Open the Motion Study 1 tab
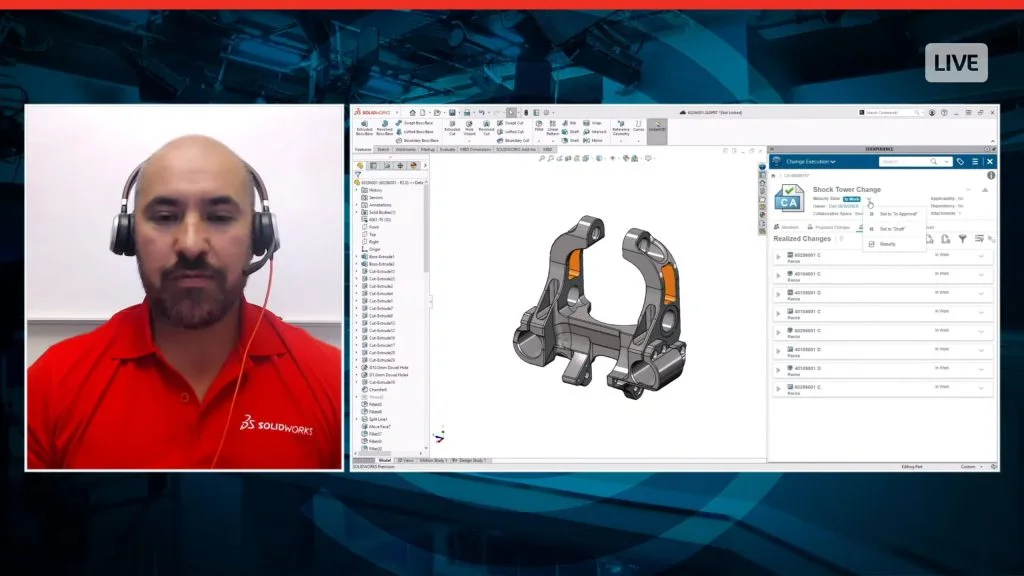The width and height of the screenshot is (1024, 576). click(x=433, y=460)
